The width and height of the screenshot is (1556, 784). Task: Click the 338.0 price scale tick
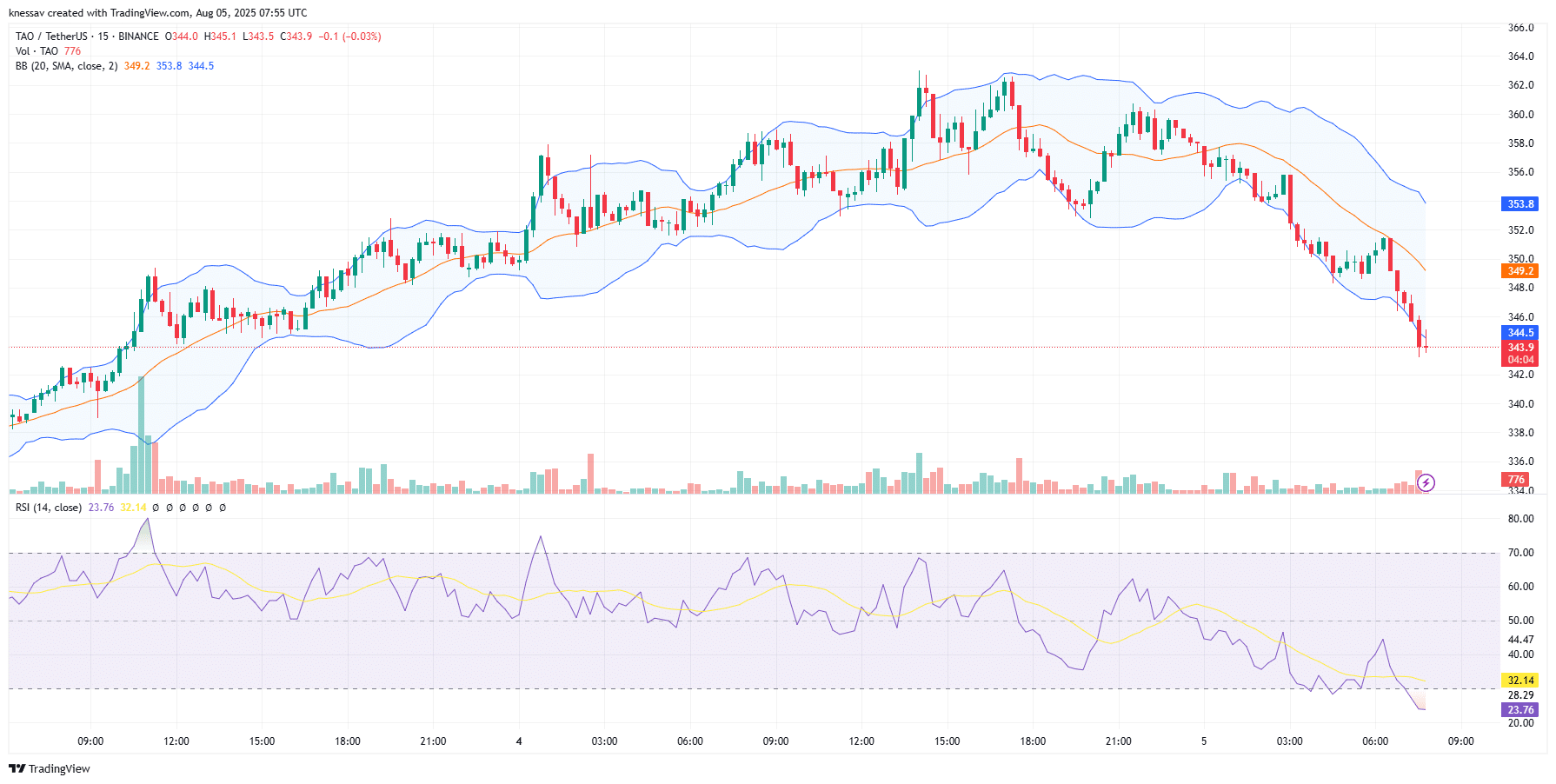pos(1520,433)
